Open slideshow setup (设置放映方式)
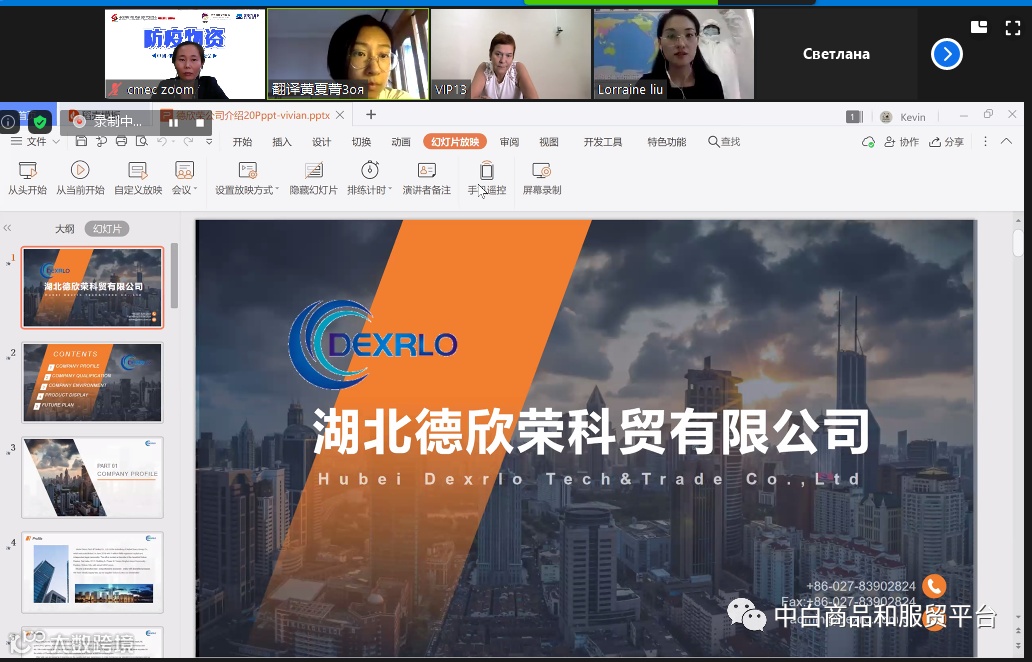Viewport: 1032px width, 662px height. click(x=247, y=178)
